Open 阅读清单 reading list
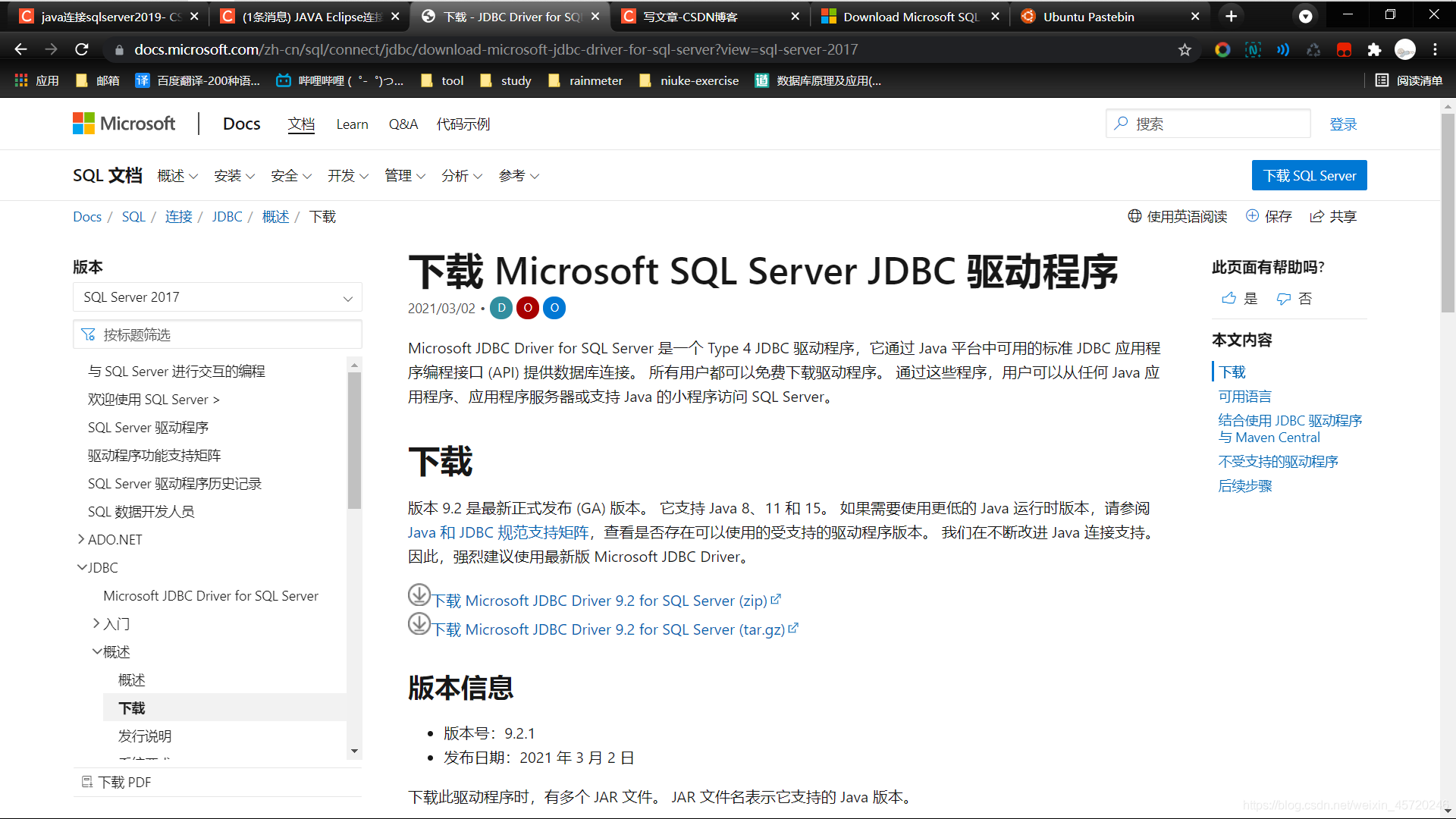Viewport: 1456px width, 819px height. click(x=1409, y=80)
